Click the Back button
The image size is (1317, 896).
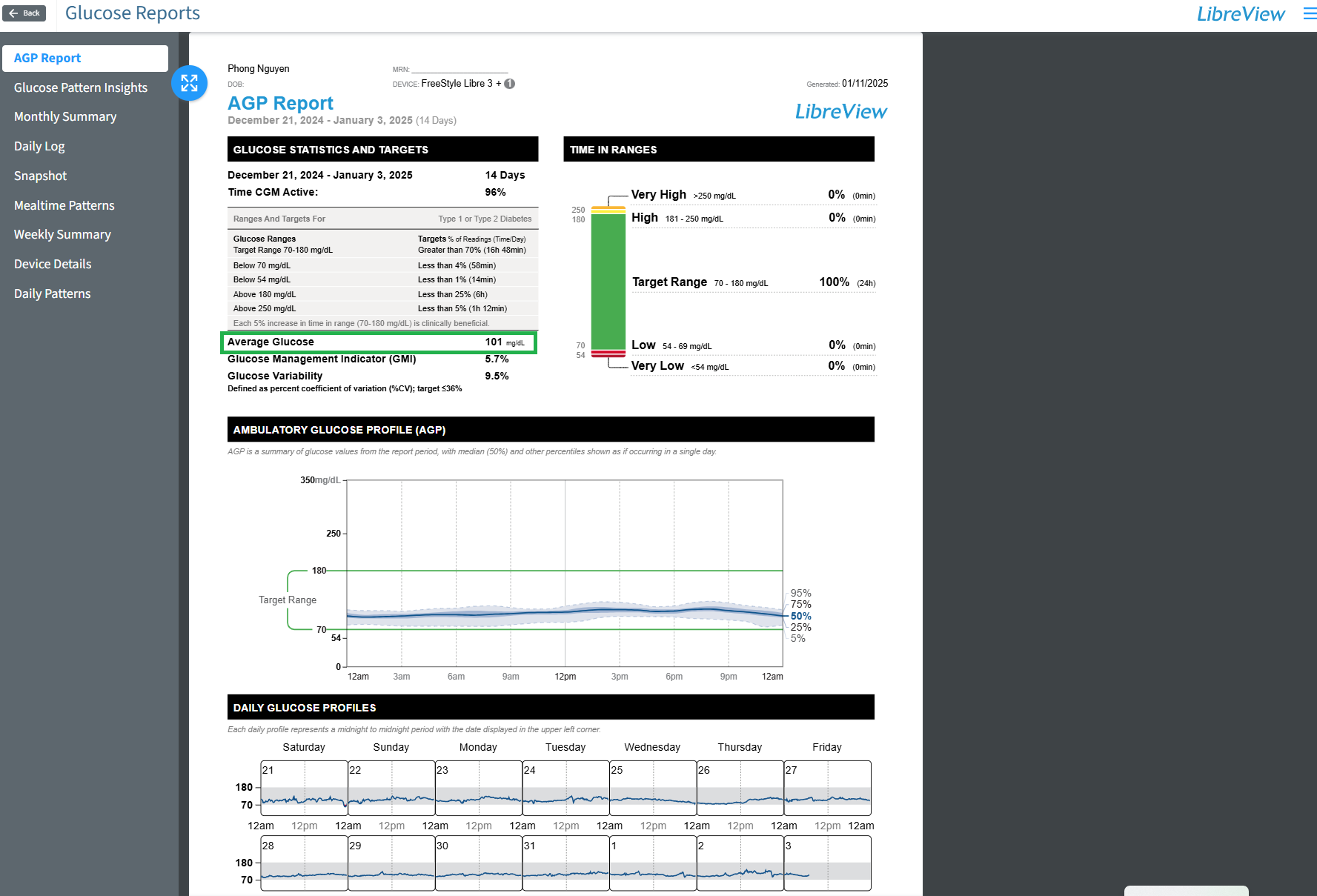[24, 13]
